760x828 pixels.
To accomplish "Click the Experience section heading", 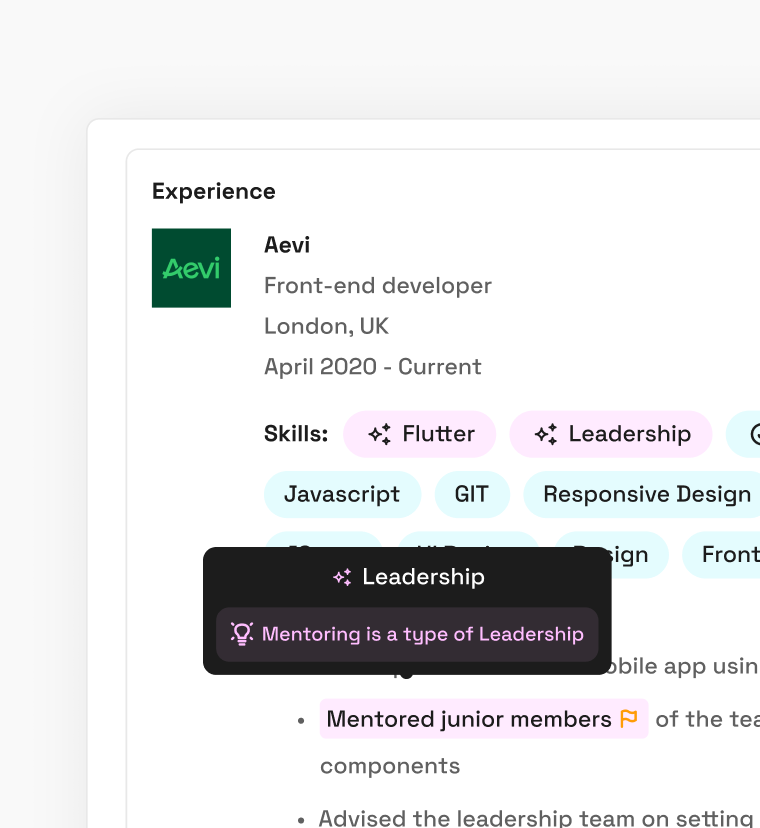I will pyautogui.click(x=214, y=192).
